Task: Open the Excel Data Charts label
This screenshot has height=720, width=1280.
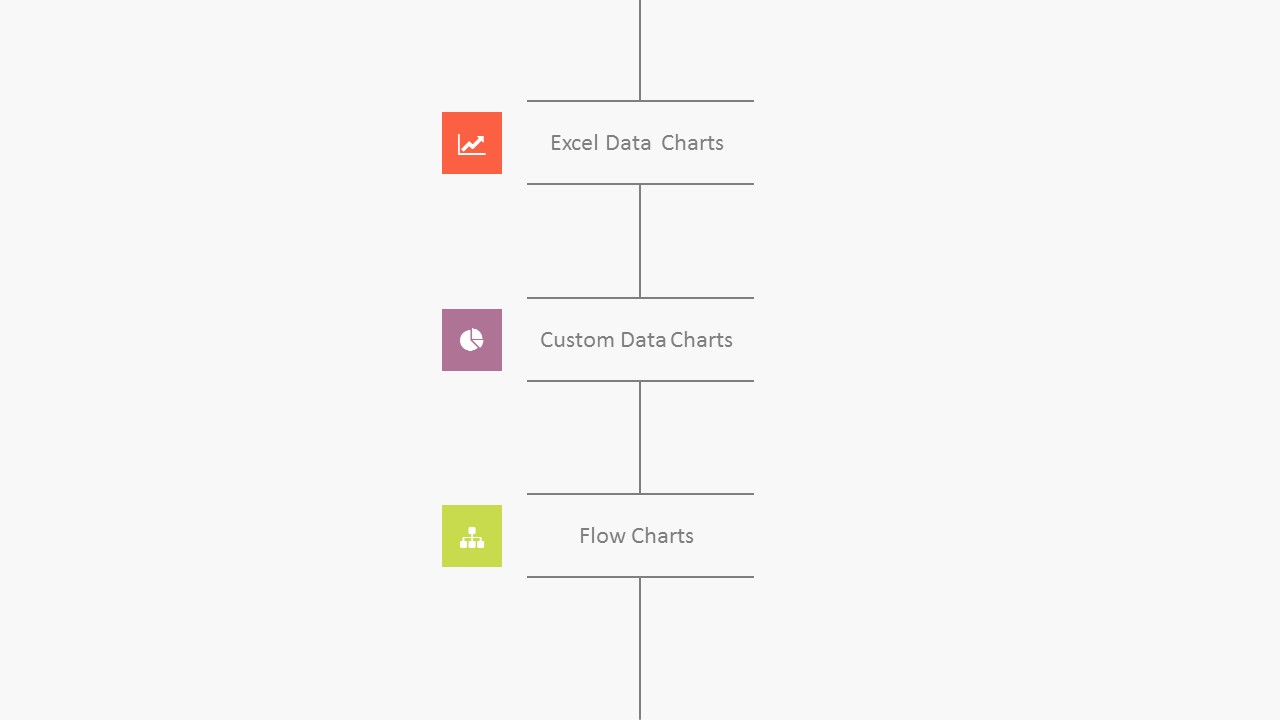Action: [637, 143]
